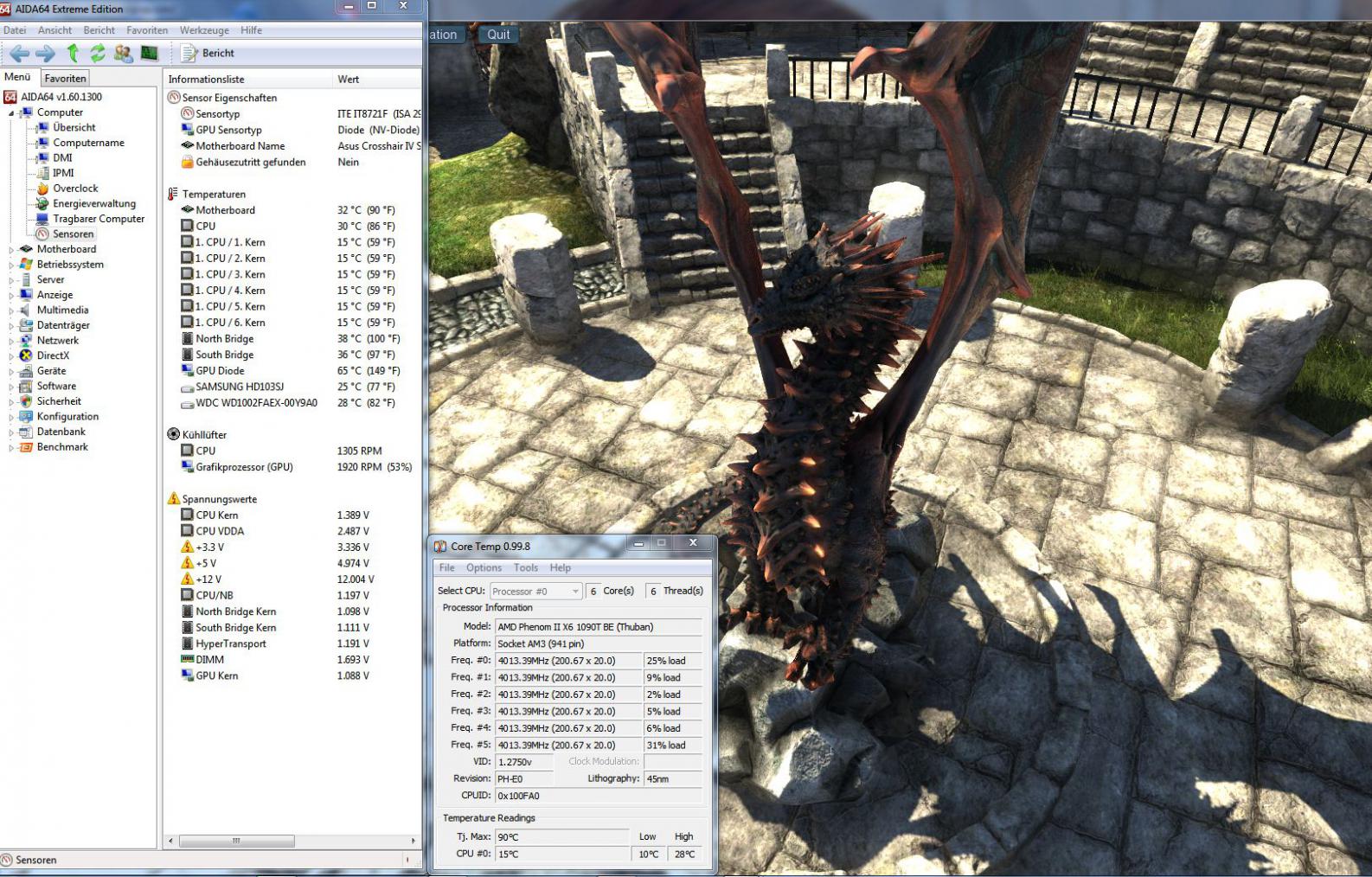The width and height of the screenshot is (1372, 877).
Task: Select the GPU Diode temperature row
Action: coord(294,370)
